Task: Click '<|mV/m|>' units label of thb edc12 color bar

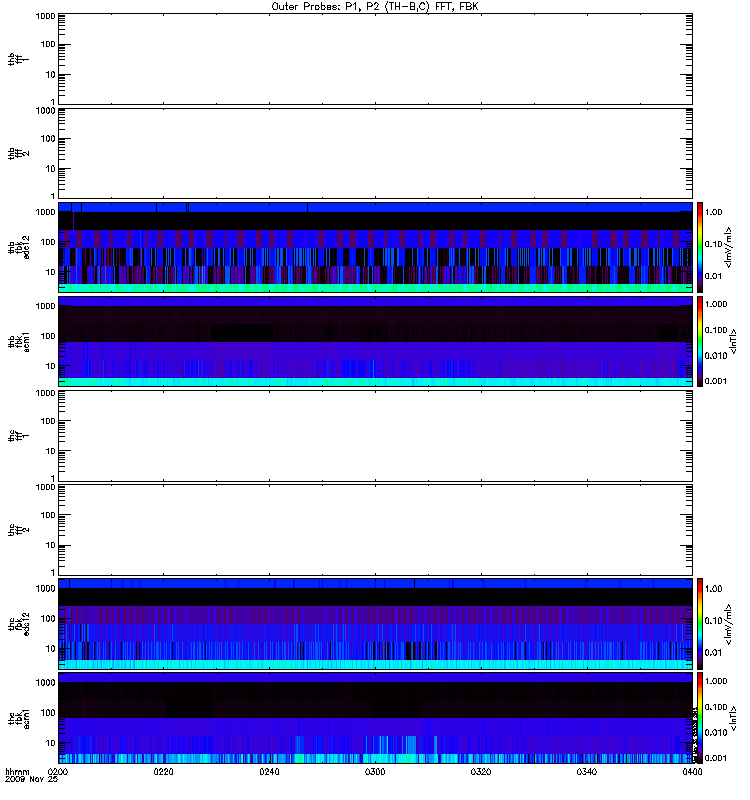Action: (729, 248)
